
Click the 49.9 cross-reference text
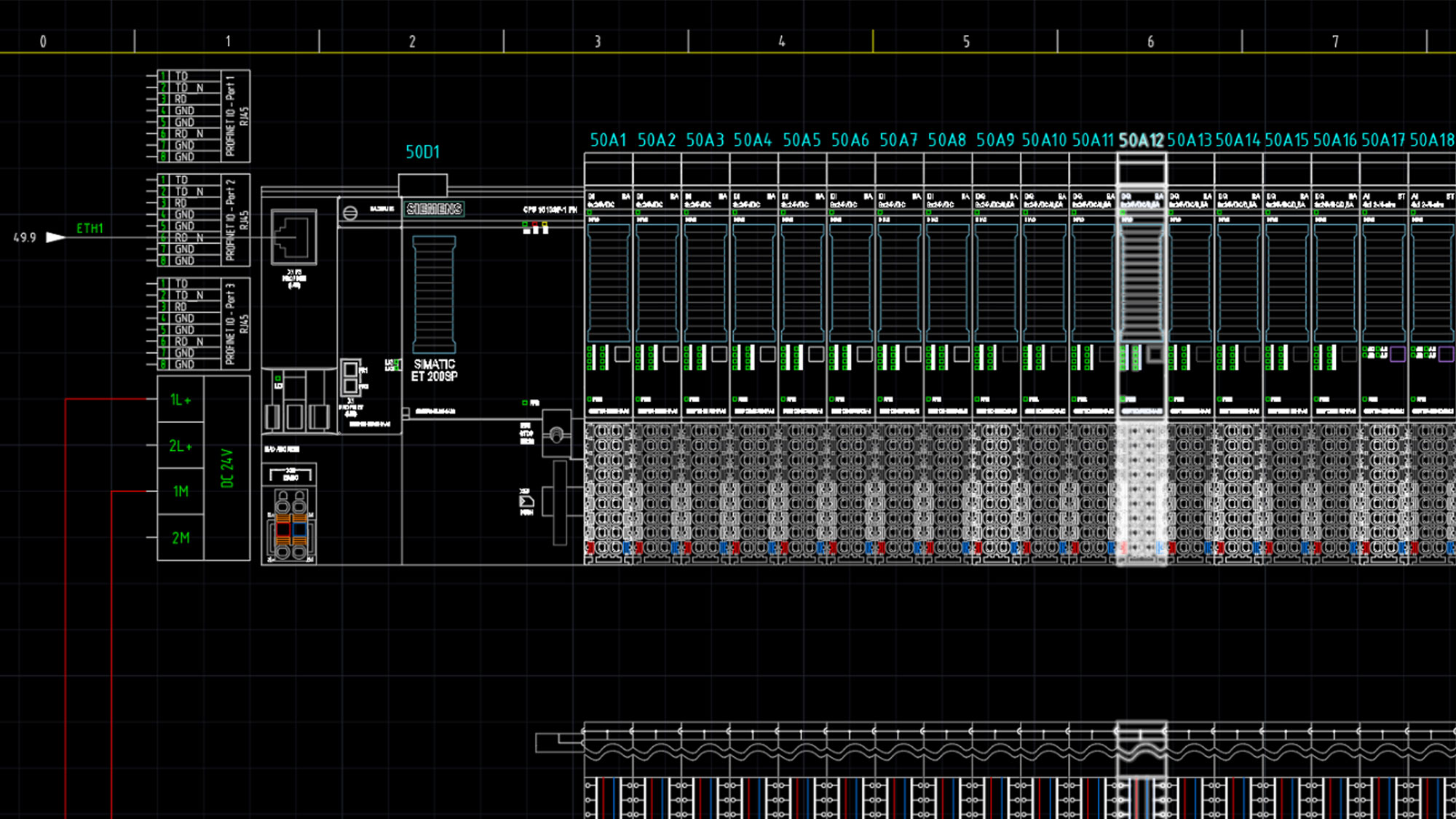[x=25, y=237]
